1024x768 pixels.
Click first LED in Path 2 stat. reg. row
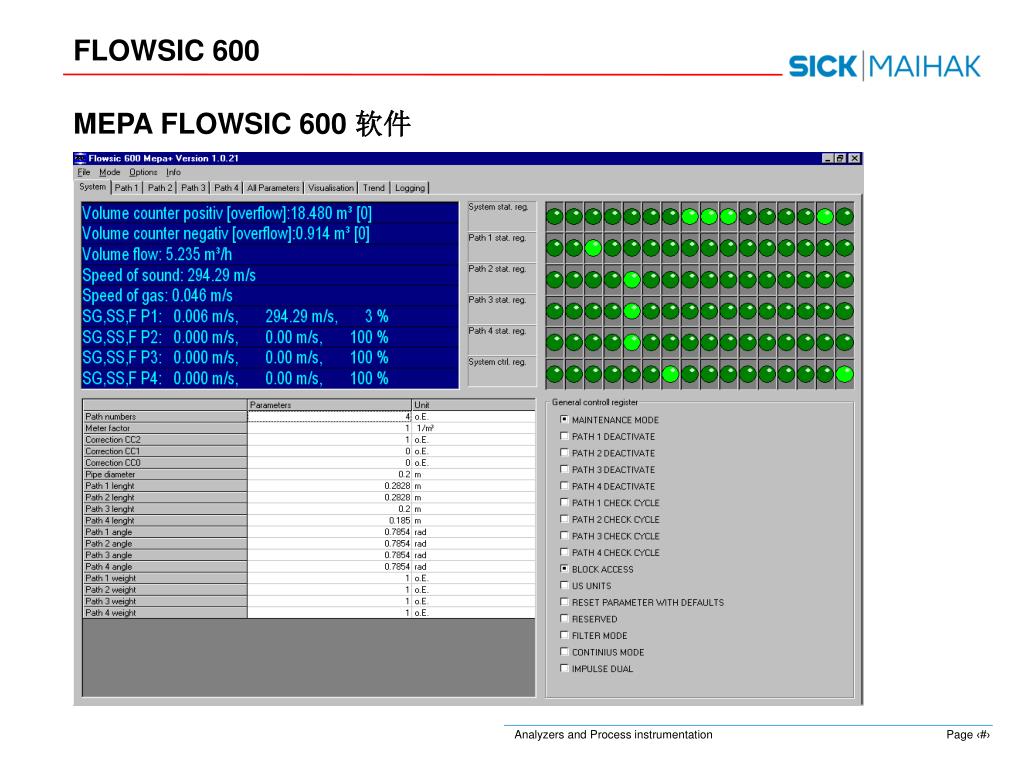(554, 280)
